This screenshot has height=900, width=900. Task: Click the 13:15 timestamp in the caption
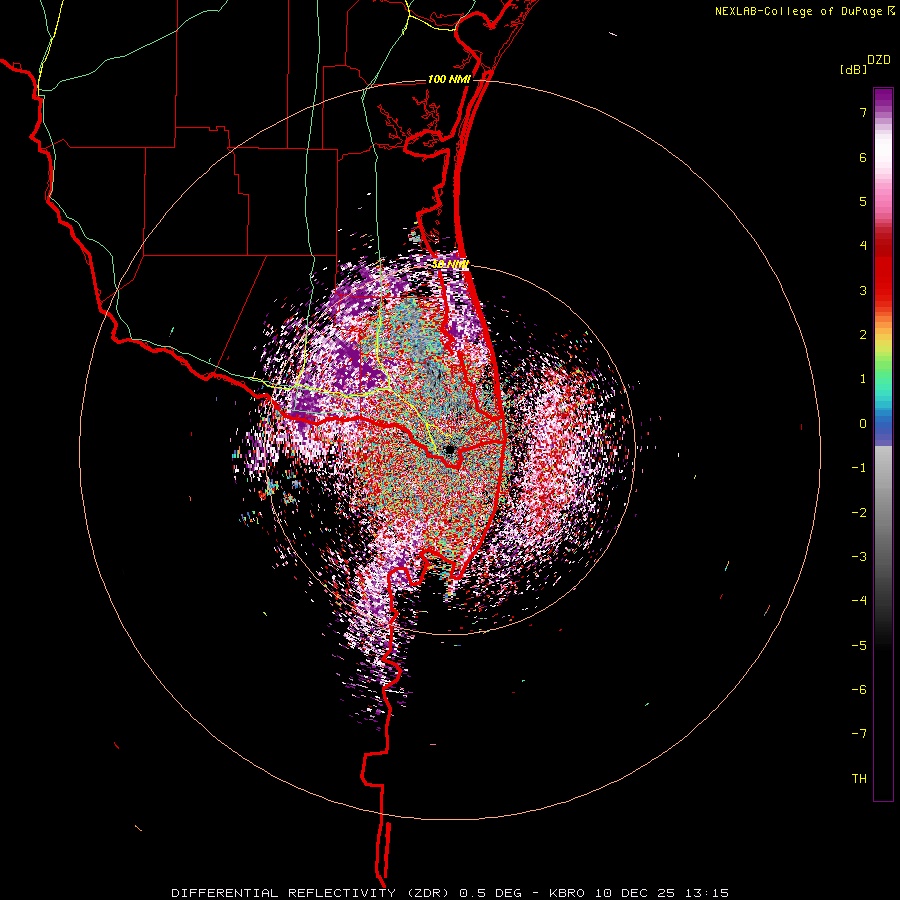pyautogui.click(x=707, y=893)
